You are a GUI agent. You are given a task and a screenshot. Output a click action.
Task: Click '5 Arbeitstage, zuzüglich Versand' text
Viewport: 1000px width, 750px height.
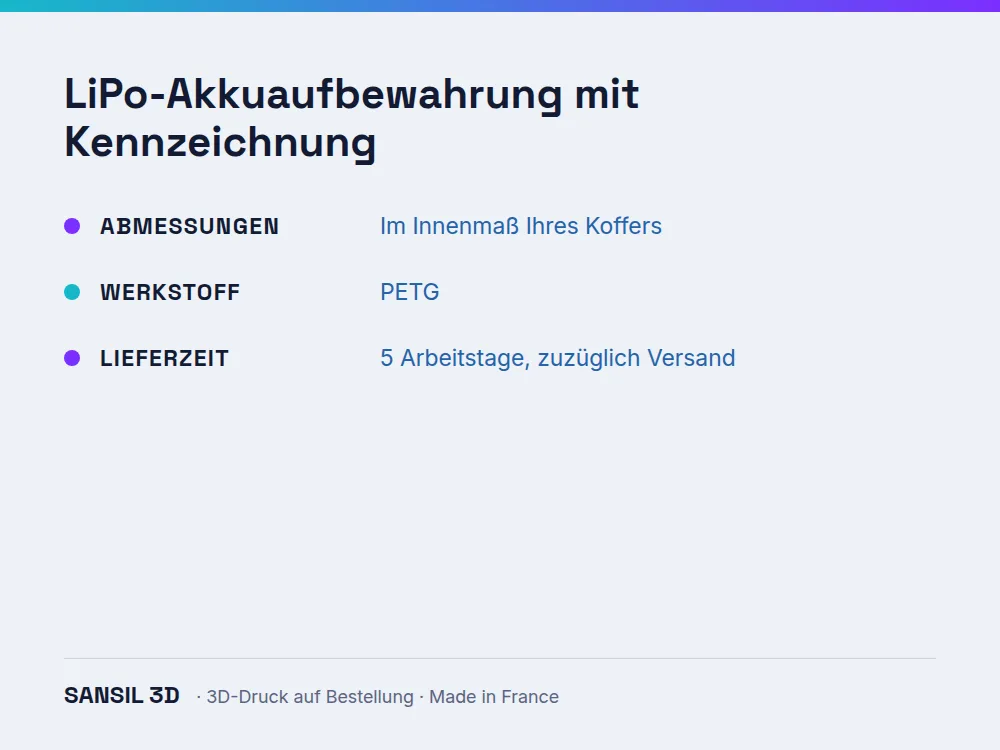point(557,358)
